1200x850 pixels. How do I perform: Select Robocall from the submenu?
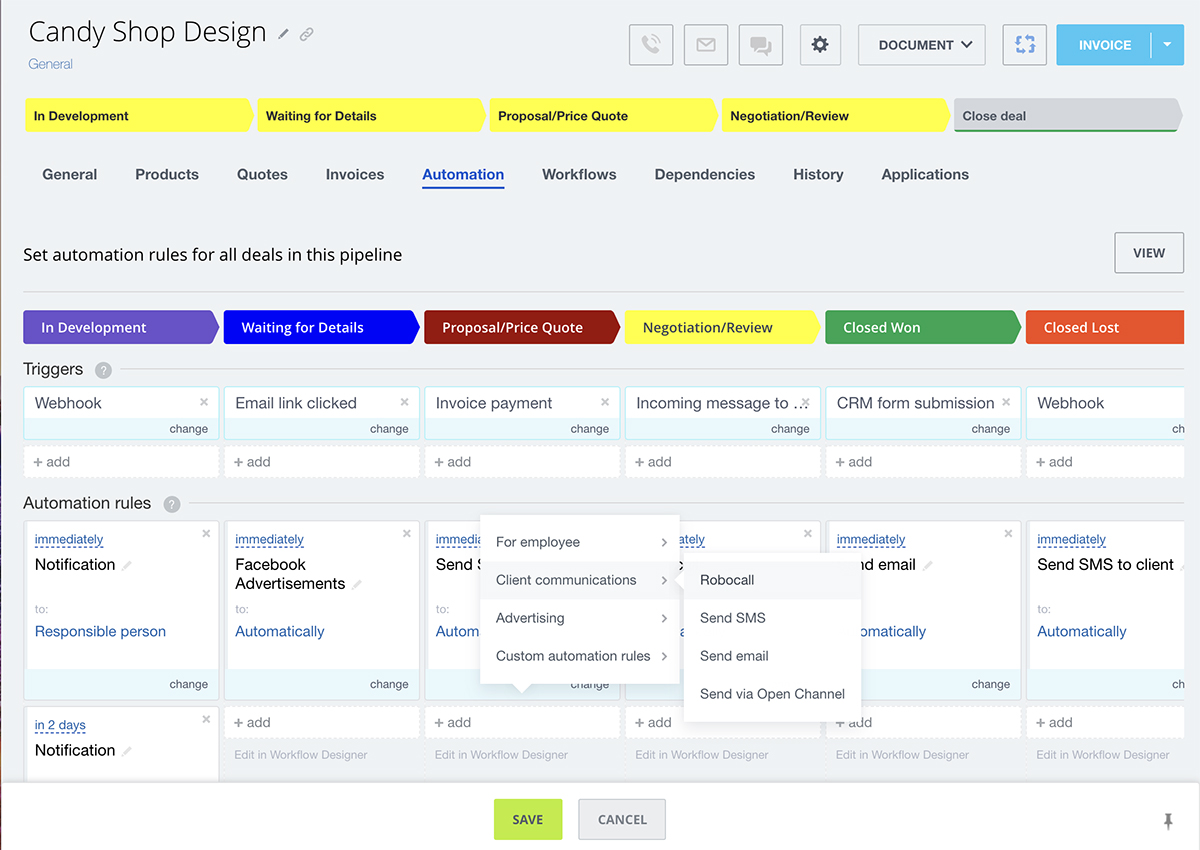click(x=727, y=580)
